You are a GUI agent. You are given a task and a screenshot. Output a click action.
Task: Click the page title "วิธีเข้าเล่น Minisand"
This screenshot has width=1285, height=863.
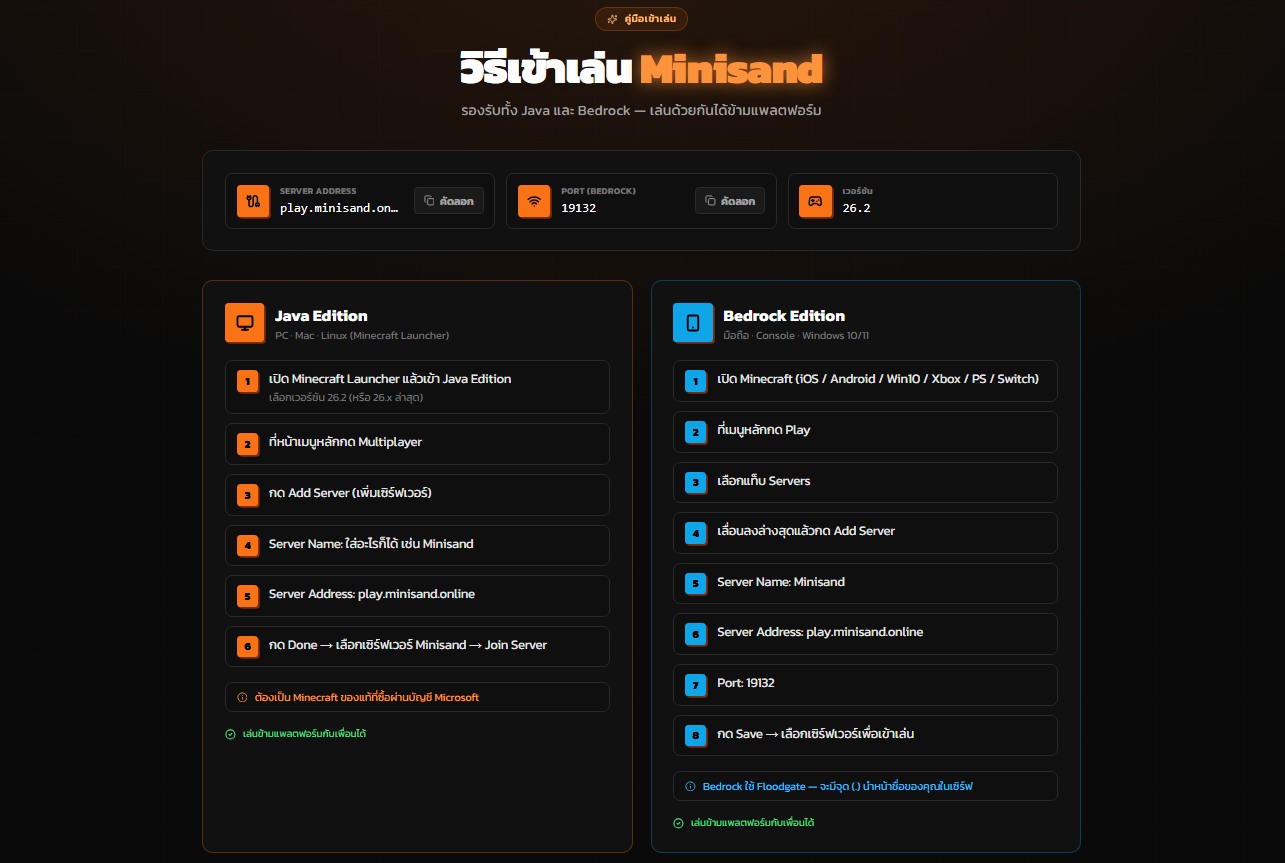point(641,69)
